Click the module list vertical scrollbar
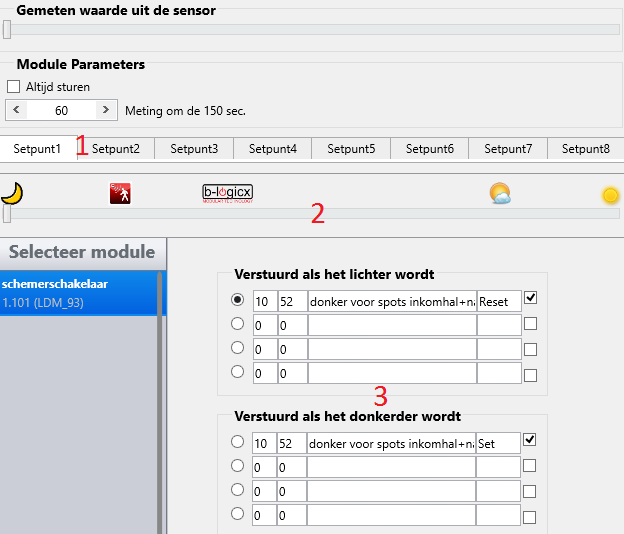This screenshot has width=624, height=534. [x=160, y=402]
